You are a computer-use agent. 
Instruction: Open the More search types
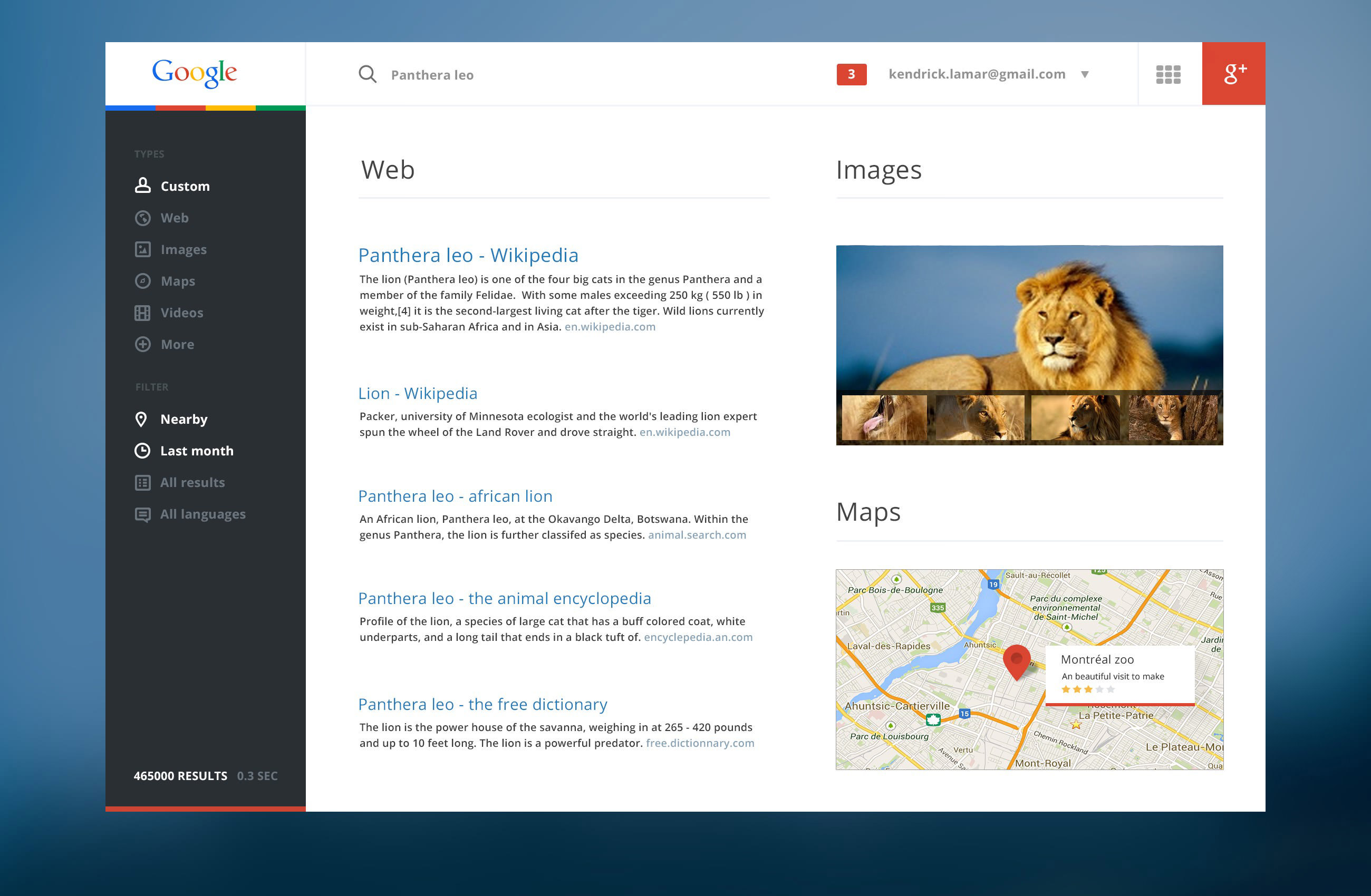[164, 344]
